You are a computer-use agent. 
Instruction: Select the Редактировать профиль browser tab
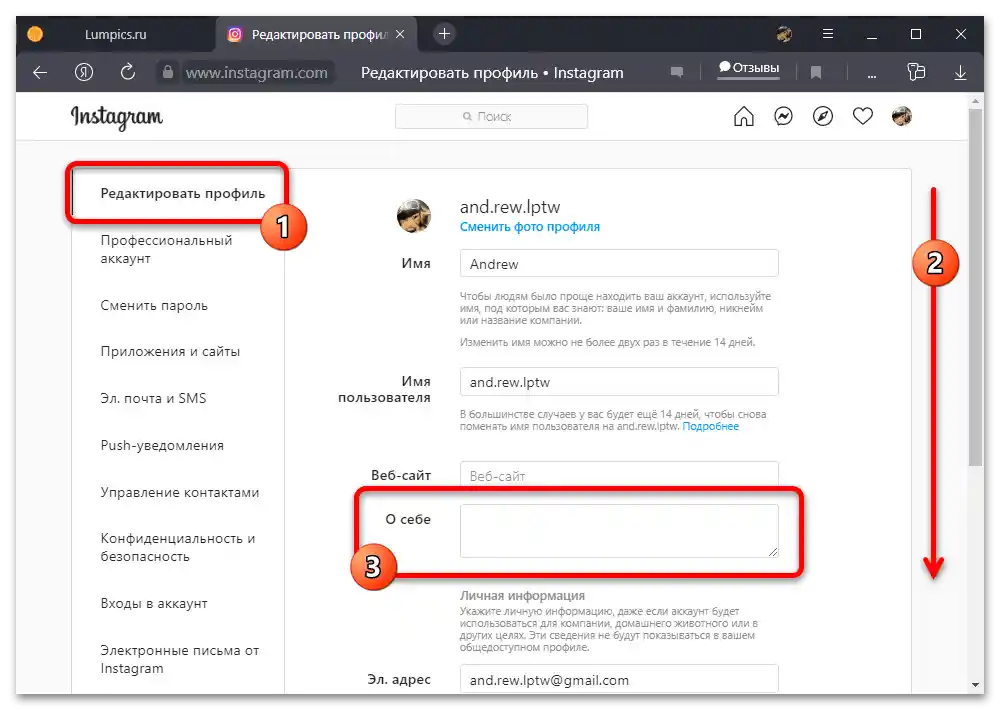point(316,34)
